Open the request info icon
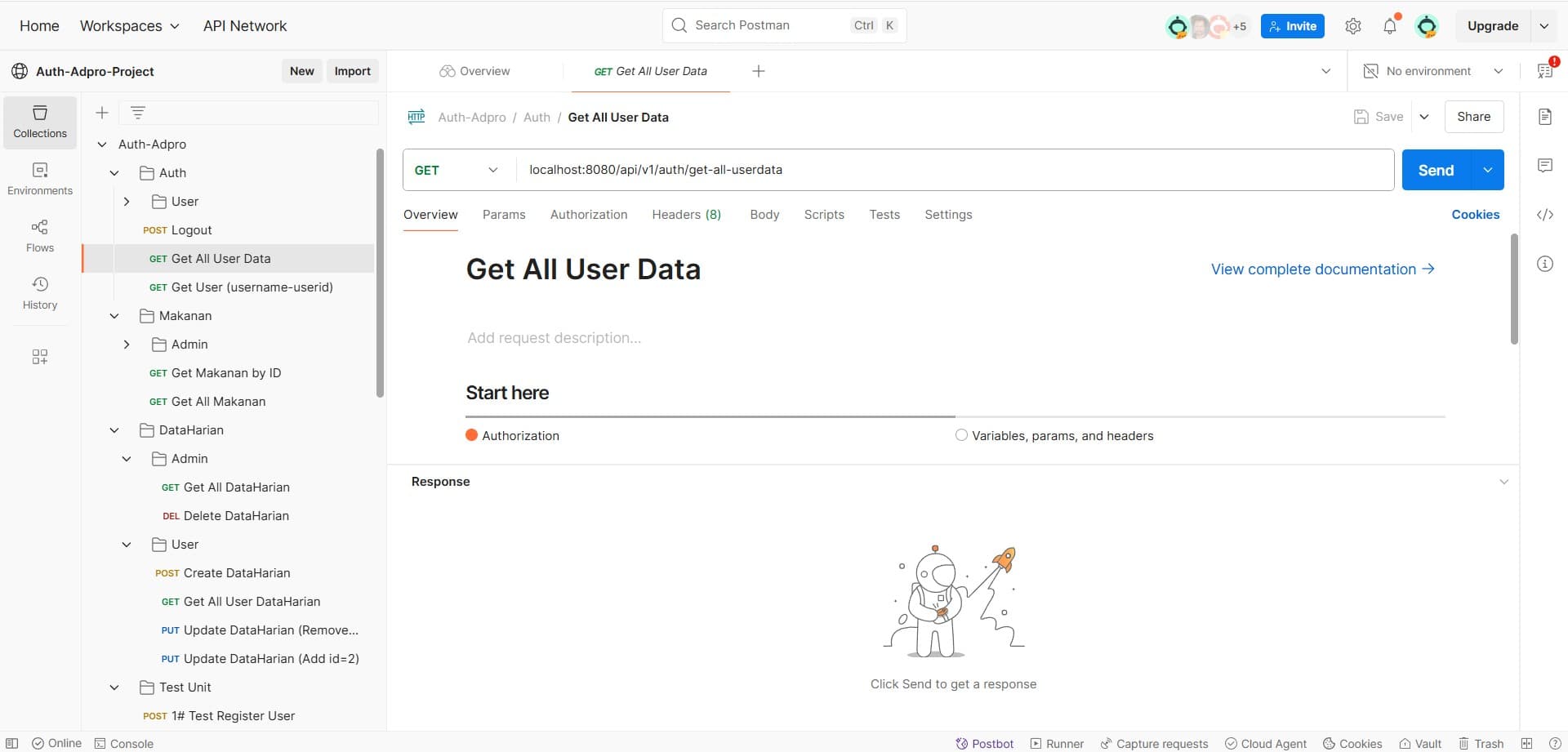The image size is (1568, 752). 1544,264
